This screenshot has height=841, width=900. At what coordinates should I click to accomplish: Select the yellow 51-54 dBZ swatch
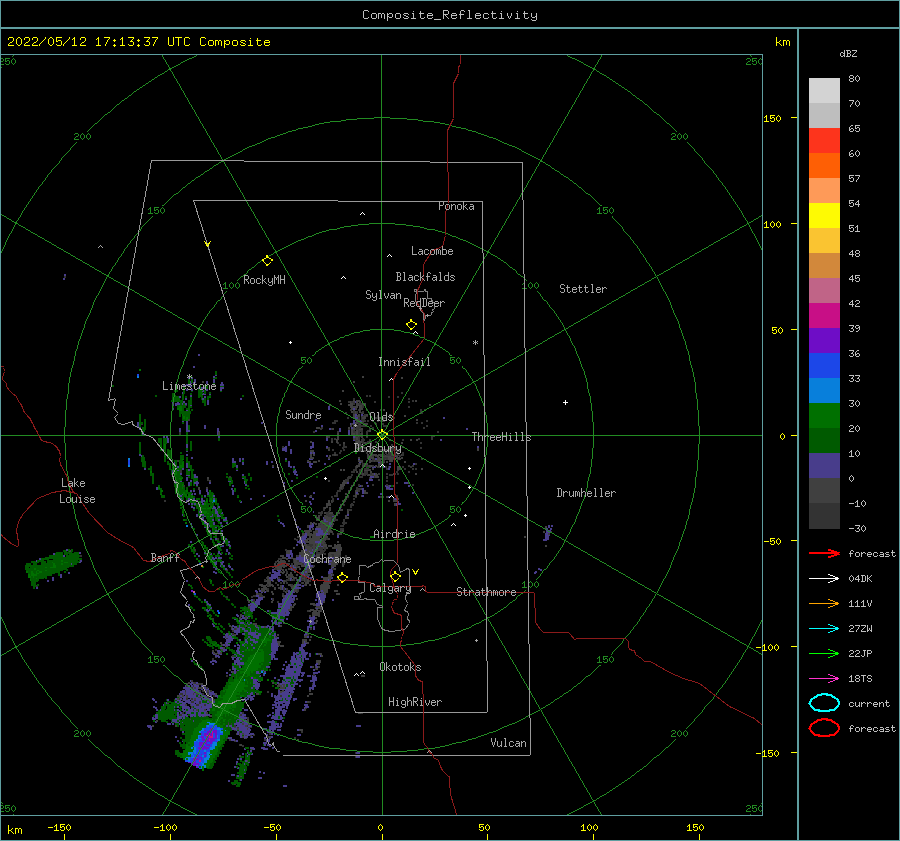coord(824,216)
